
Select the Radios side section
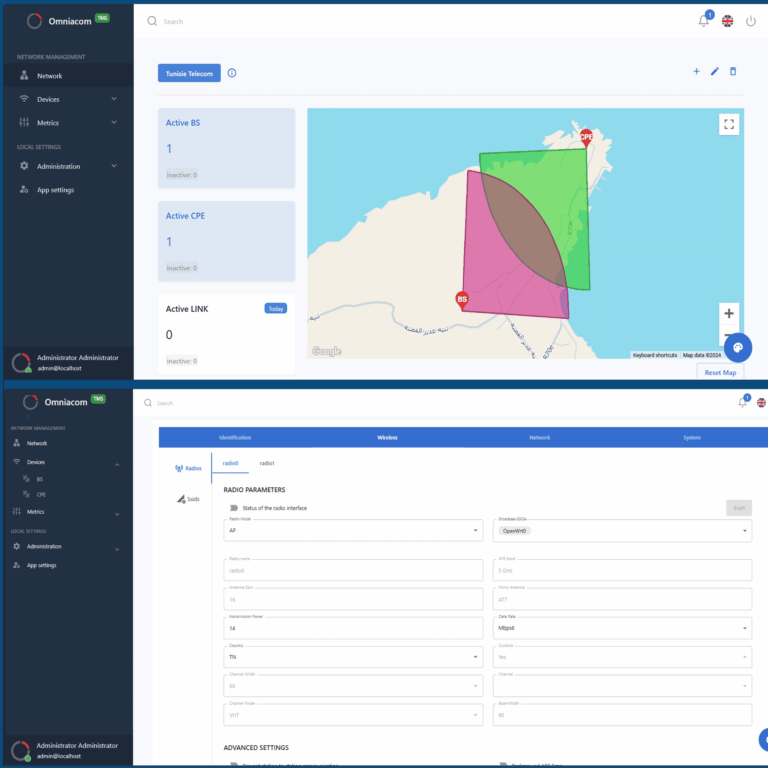click(x=188, y=468)
